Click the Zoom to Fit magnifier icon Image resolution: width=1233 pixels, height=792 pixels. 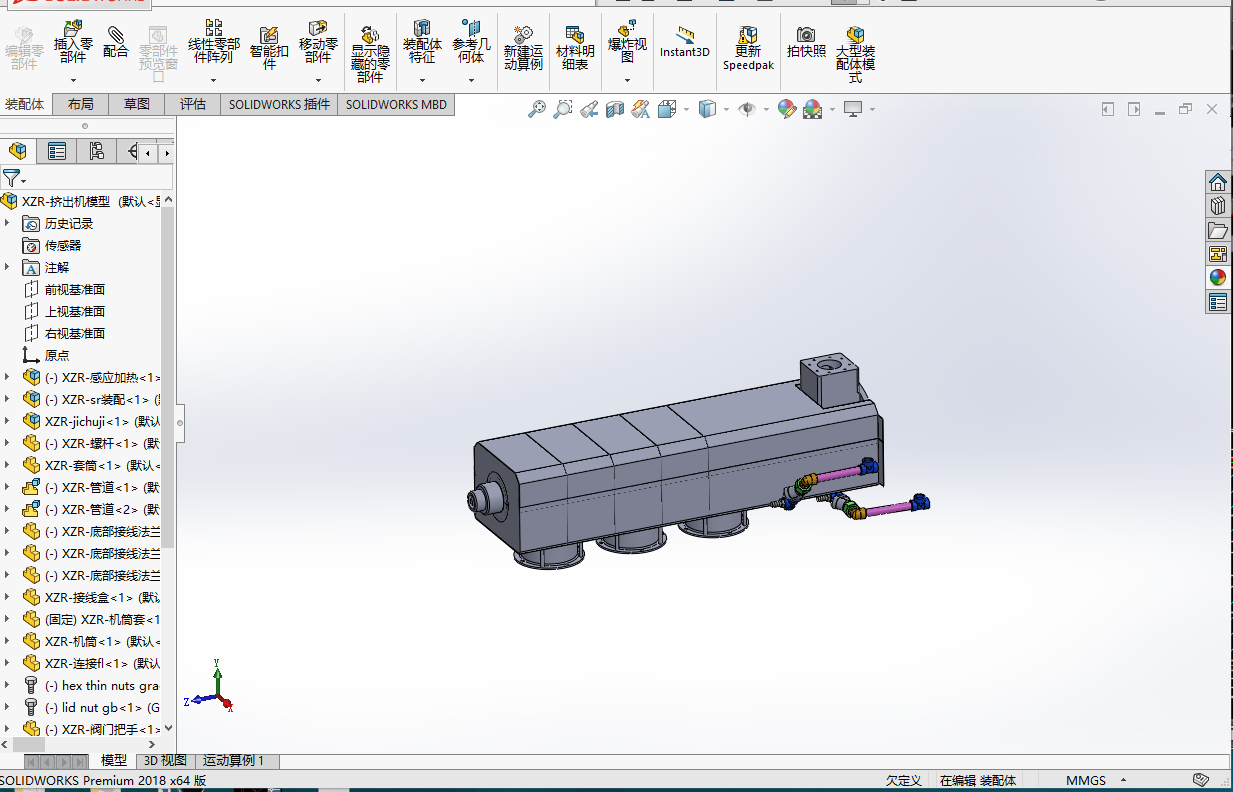pos(537,109)
